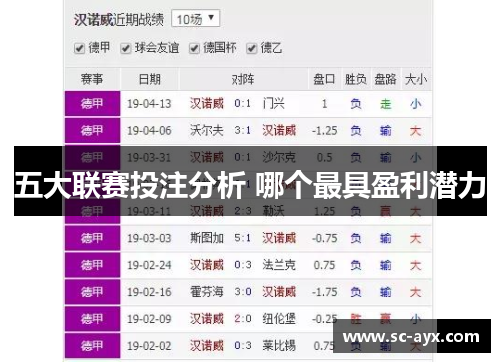
Task: Click opponent 莱比锡
Action: click(x=279, y=346)
